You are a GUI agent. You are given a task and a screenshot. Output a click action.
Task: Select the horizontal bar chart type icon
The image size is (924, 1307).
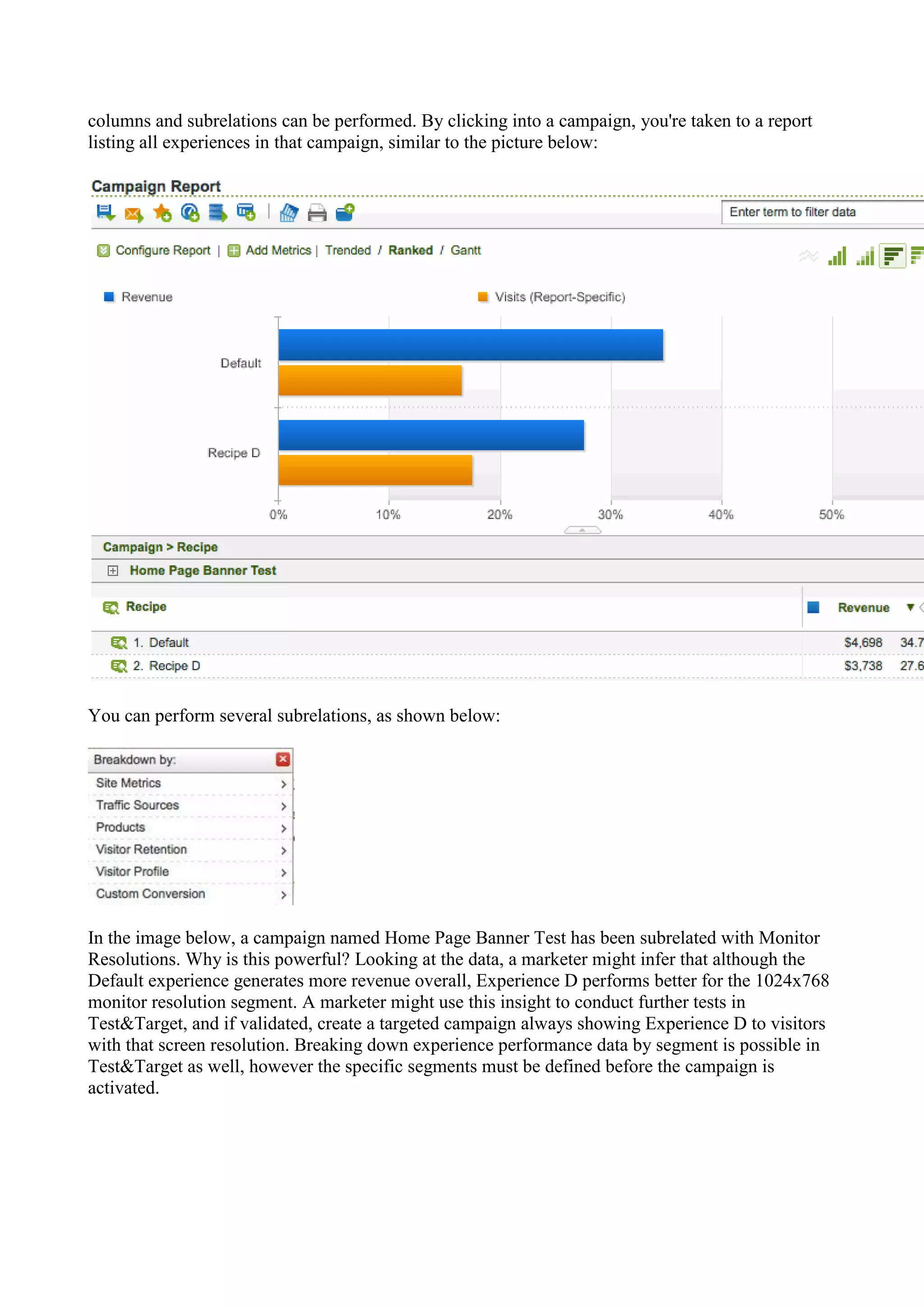point(893,256)
